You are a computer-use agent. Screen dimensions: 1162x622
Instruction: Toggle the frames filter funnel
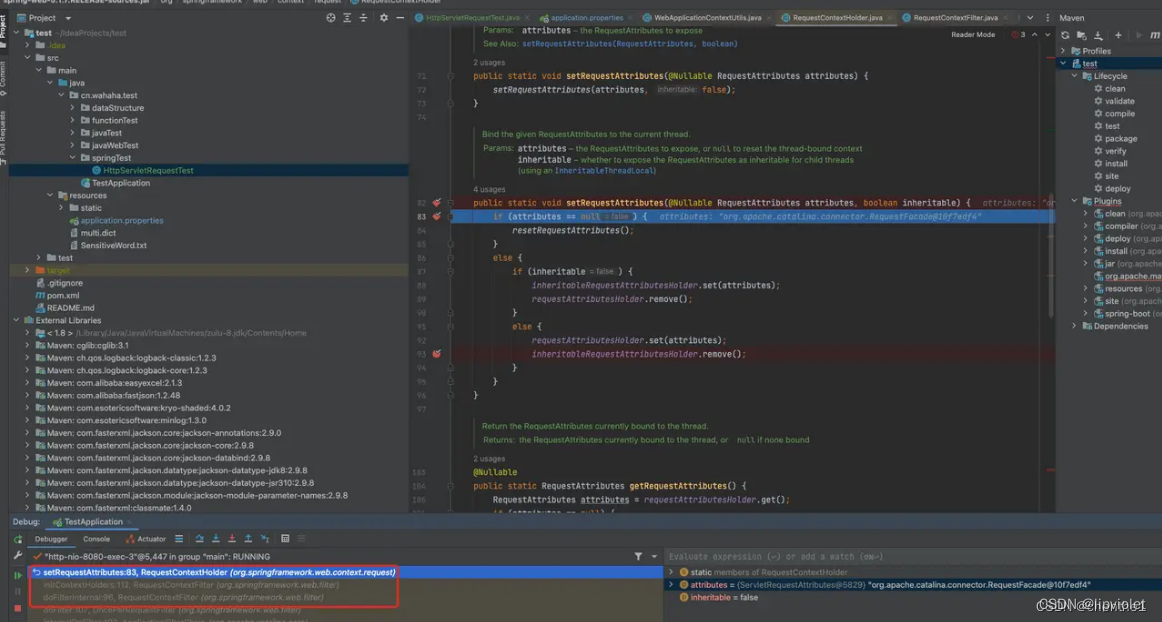pos(638,556)
